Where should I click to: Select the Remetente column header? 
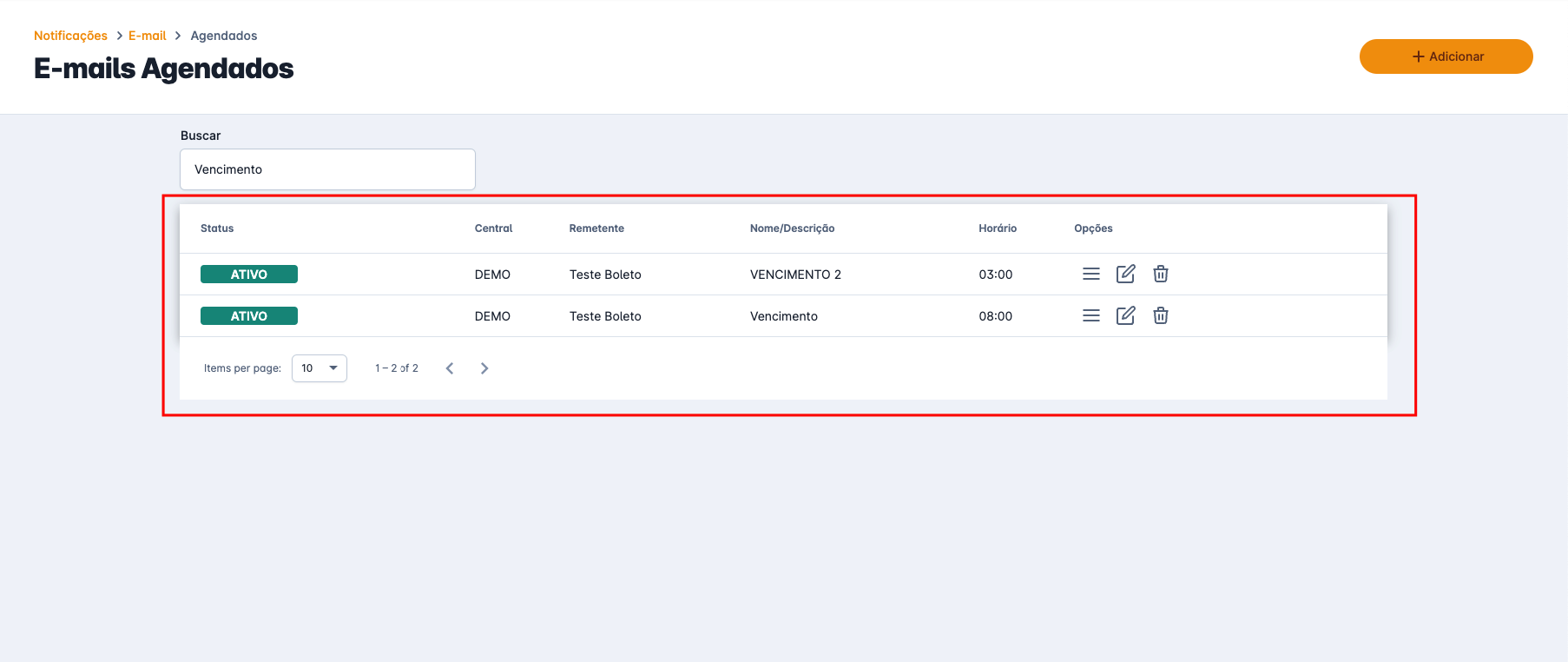[x=596, y=228]
